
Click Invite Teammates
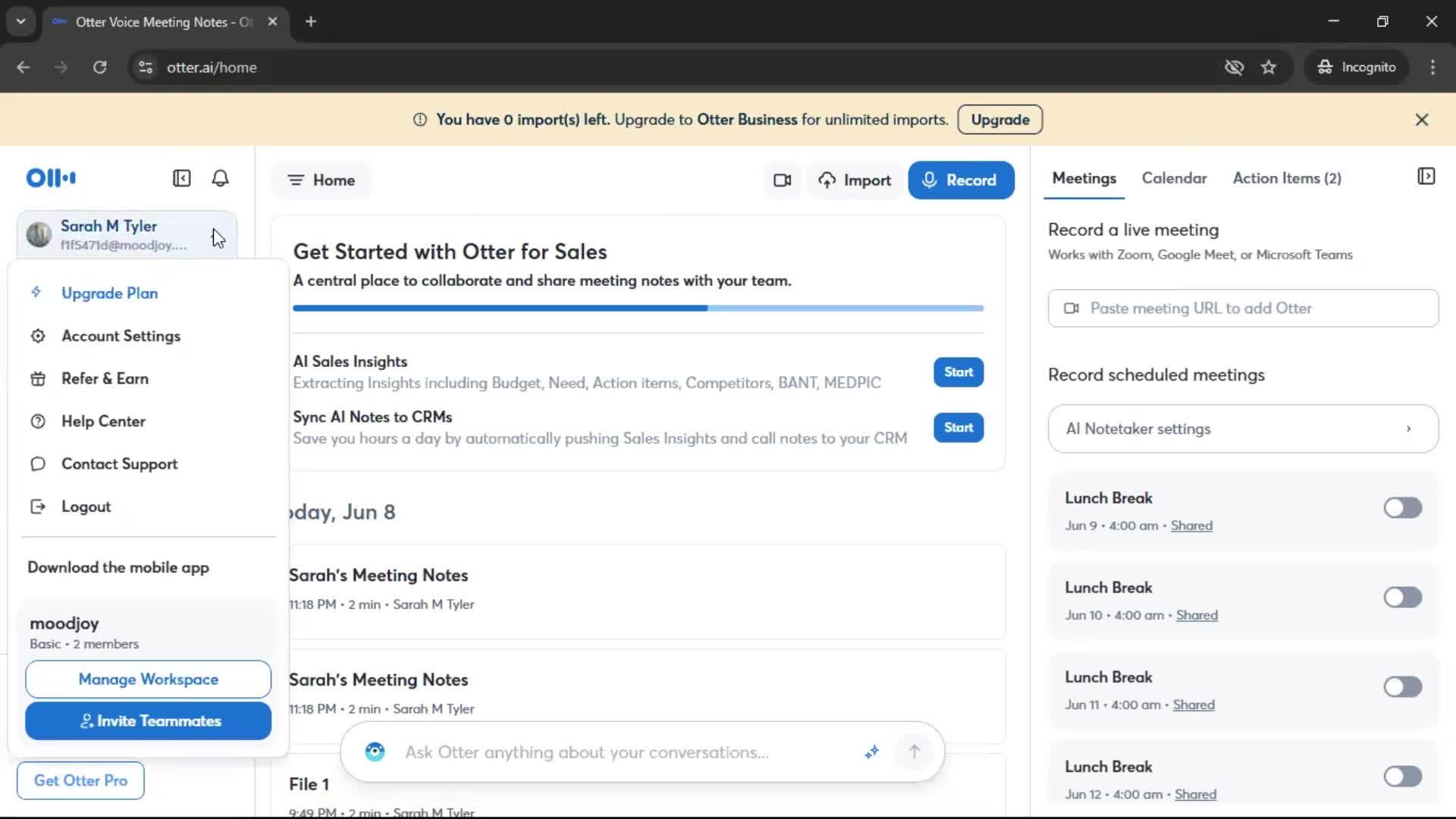[x=148, y=721]
